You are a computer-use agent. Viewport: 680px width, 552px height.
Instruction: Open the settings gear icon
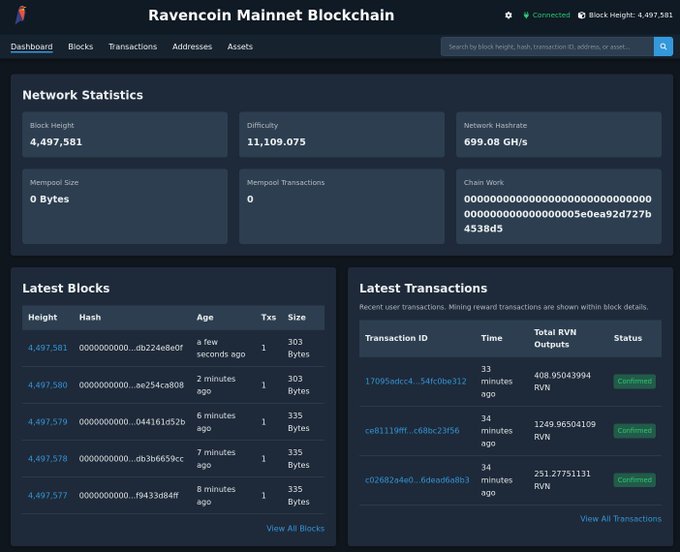pyautogui.click(x=508, y=15)
